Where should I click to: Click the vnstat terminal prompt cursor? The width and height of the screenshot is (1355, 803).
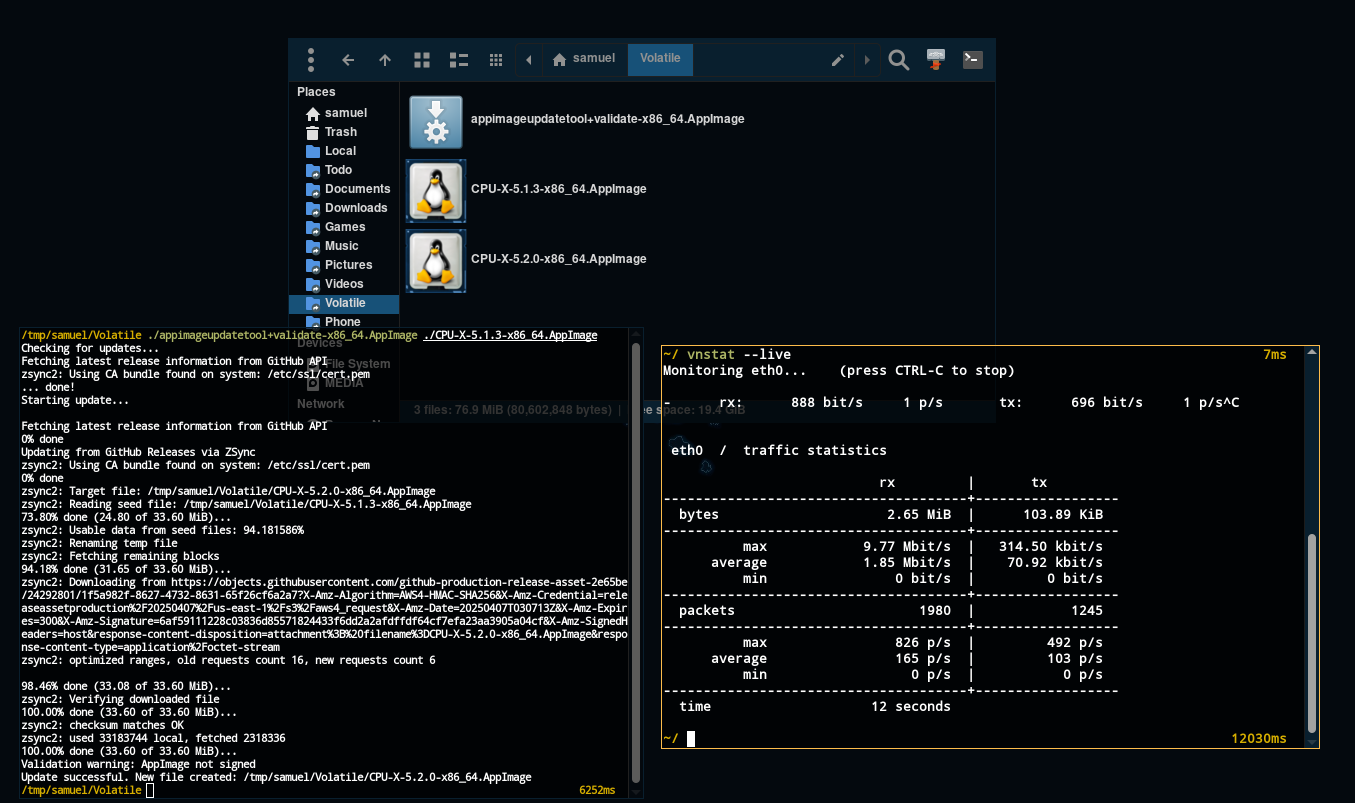(x=691, y=738)
